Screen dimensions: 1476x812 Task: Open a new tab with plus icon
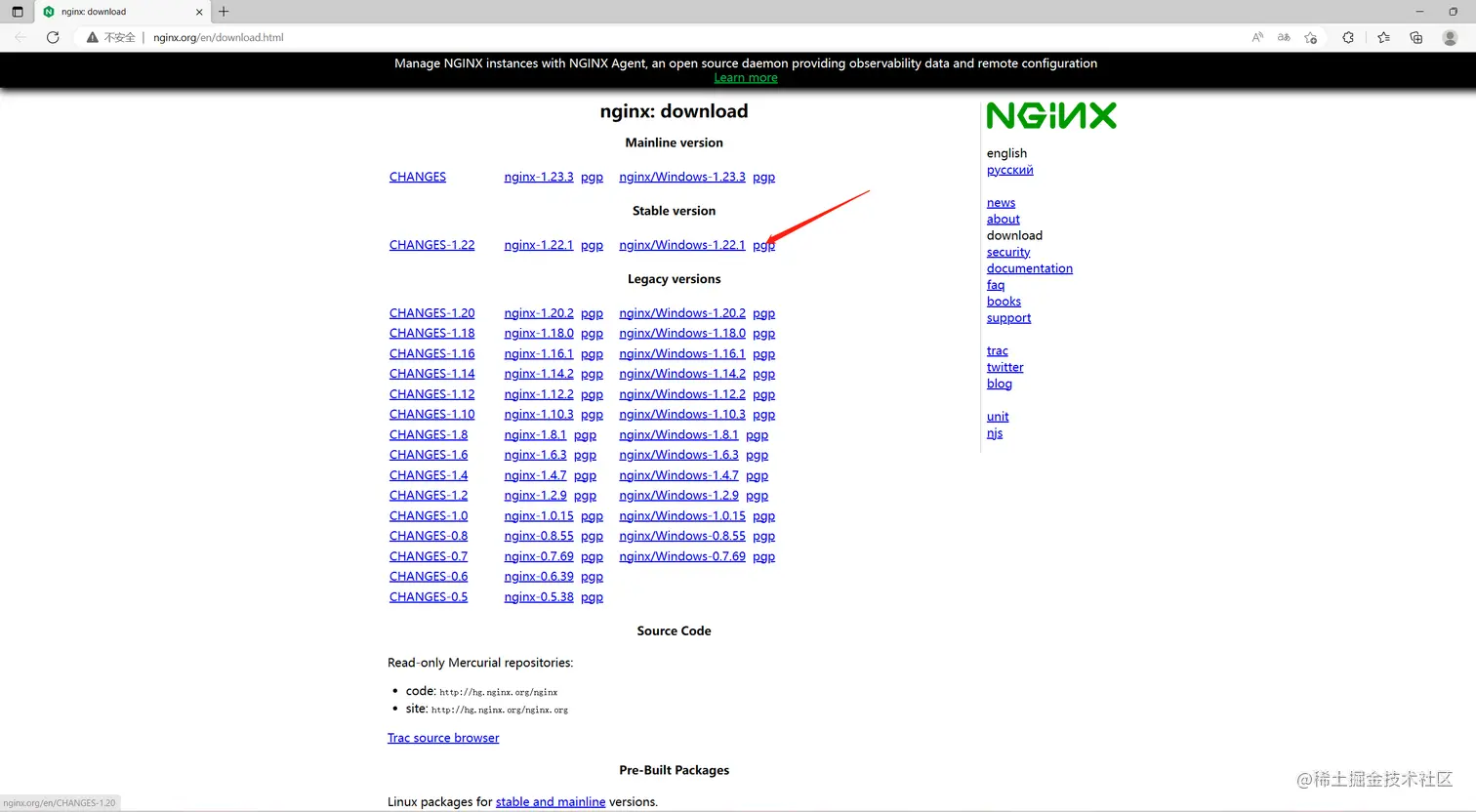pos(224,12)
